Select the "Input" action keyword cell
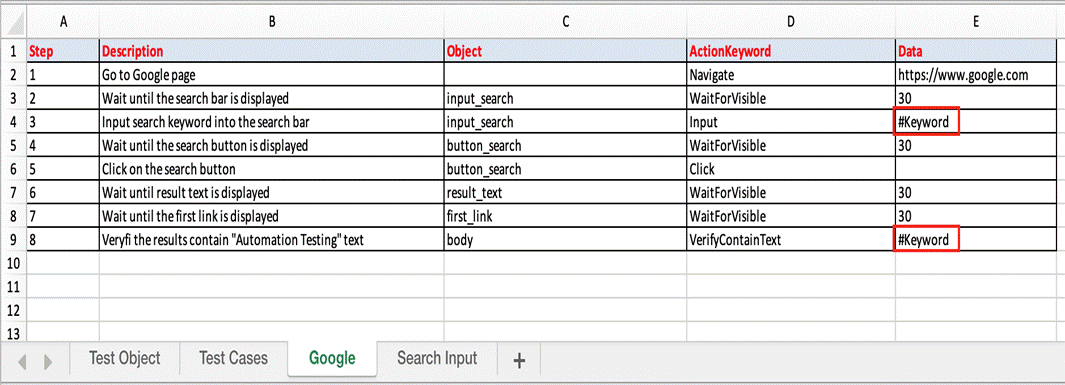 [791, 122]
